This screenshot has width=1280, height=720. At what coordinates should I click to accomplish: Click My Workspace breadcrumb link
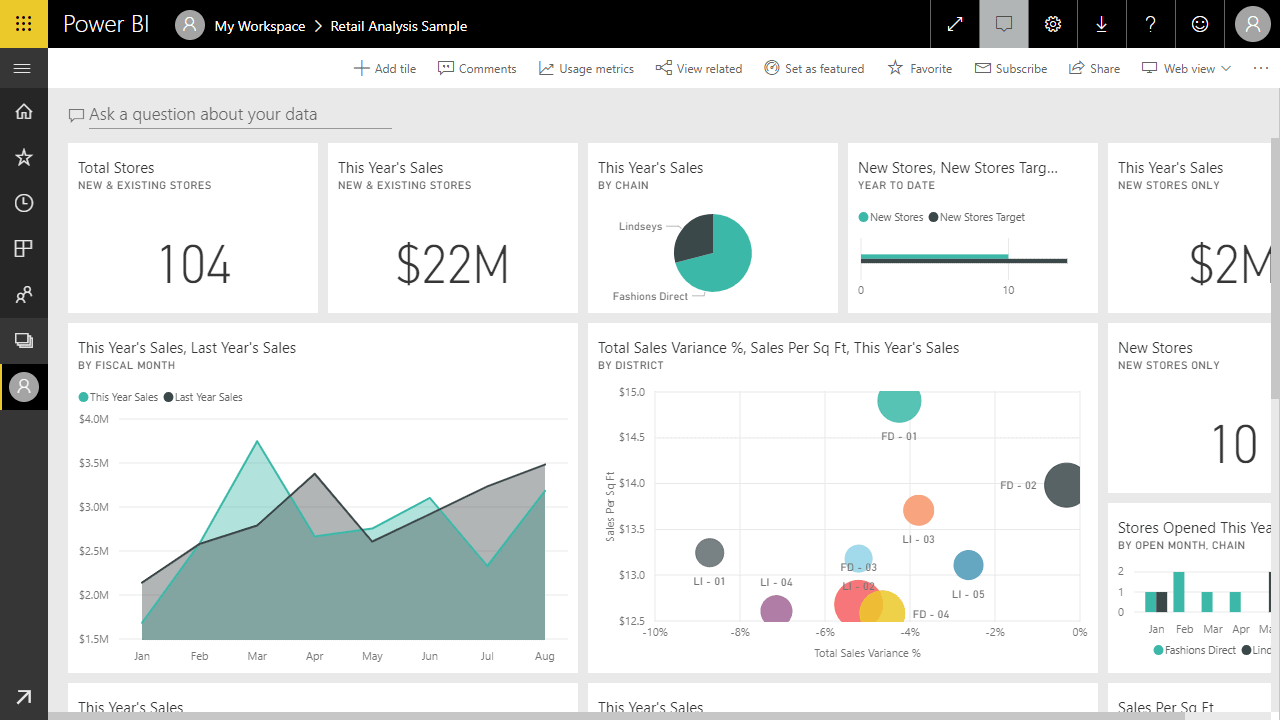(260, 26)
